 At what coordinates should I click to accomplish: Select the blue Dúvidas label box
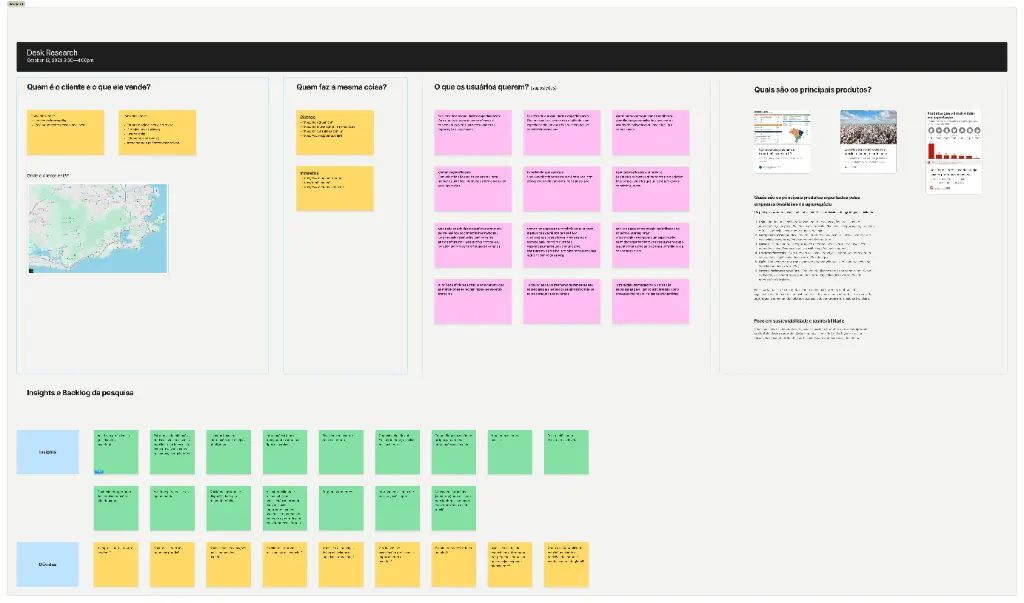48,564
